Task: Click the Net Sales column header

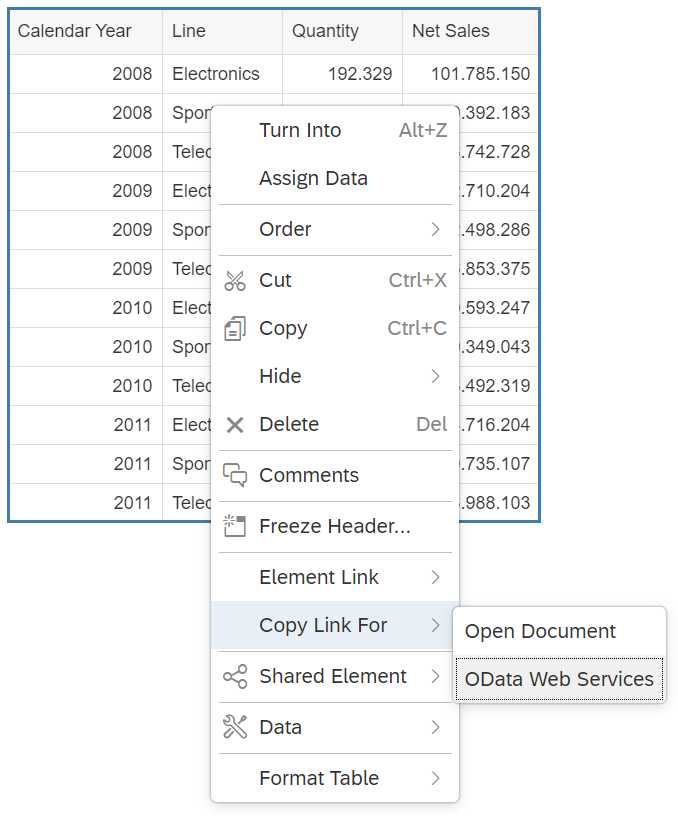Action: 470,31
